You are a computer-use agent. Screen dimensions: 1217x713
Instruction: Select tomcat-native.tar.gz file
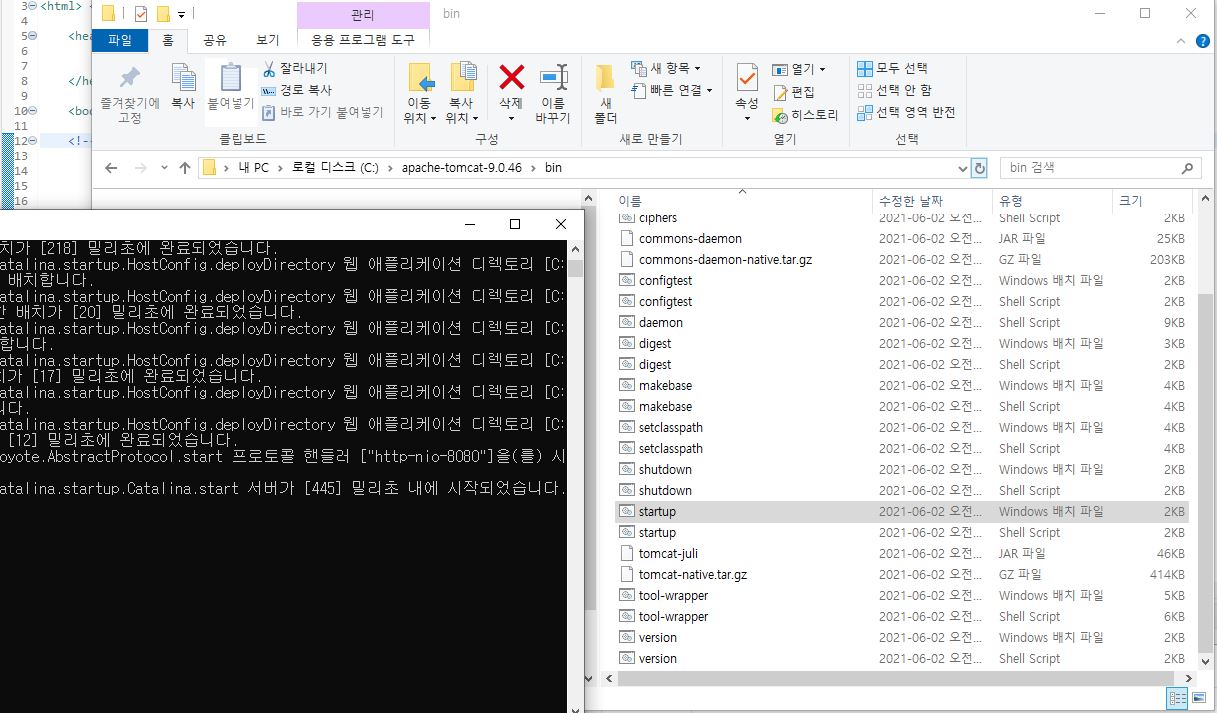[x=900, y=574]
